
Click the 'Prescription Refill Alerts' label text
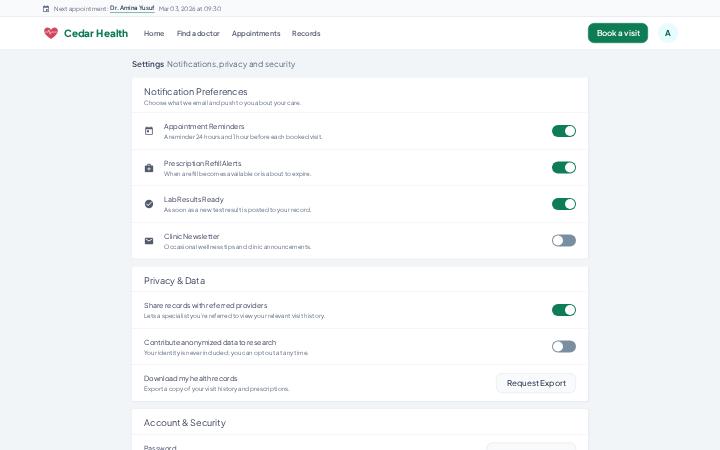pyautogui.click(x=202, y=163)
